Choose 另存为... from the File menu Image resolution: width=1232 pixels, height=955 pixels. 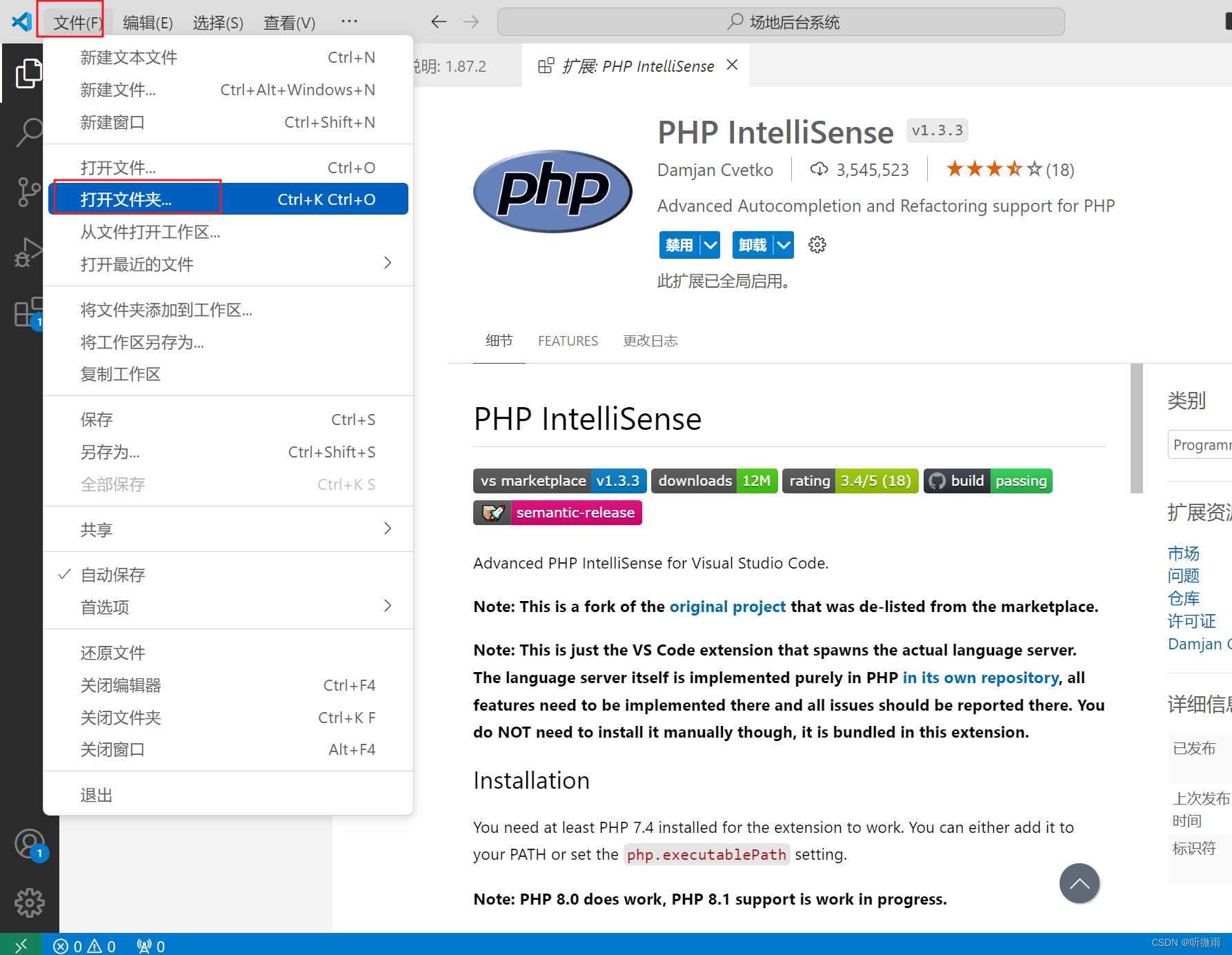(228, 452)
